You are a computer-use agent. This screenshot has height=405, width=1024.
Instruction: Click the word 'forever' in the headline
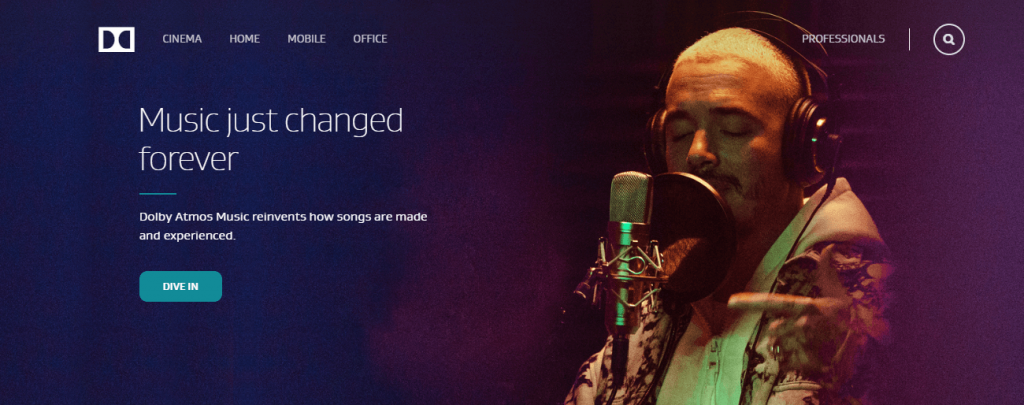pyautogui.click(x=188, y=159)
